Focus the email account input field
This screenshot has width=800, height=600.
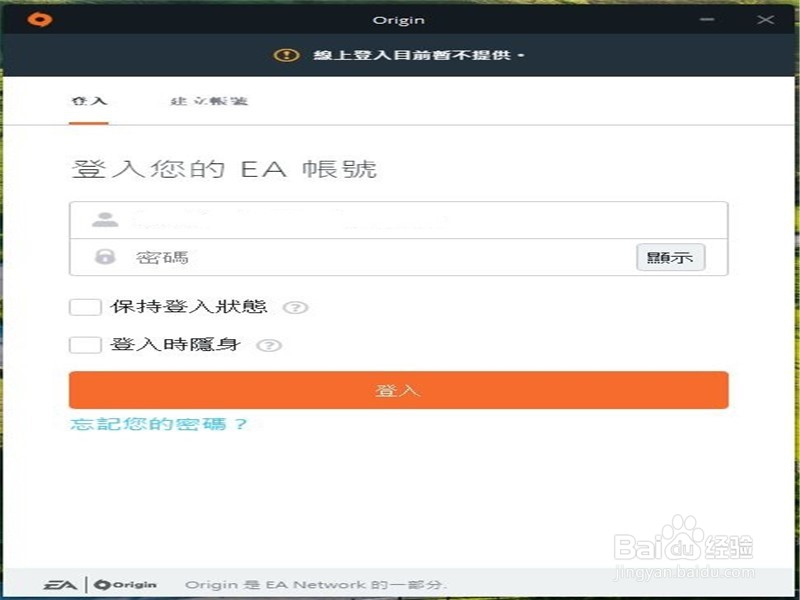398,220
